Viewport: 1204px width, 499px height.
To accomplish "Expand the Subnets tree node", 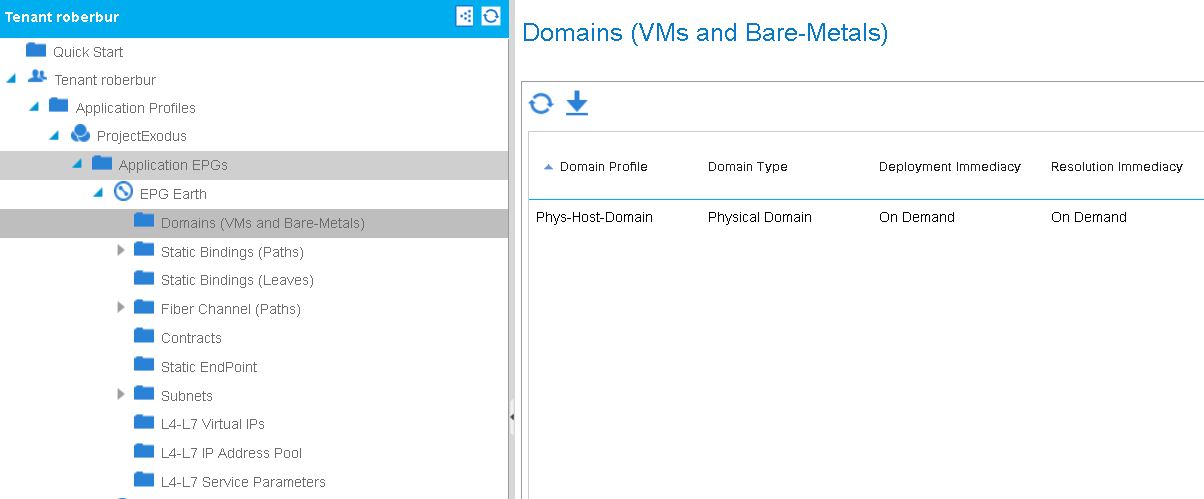I will (x=121, y=394).
